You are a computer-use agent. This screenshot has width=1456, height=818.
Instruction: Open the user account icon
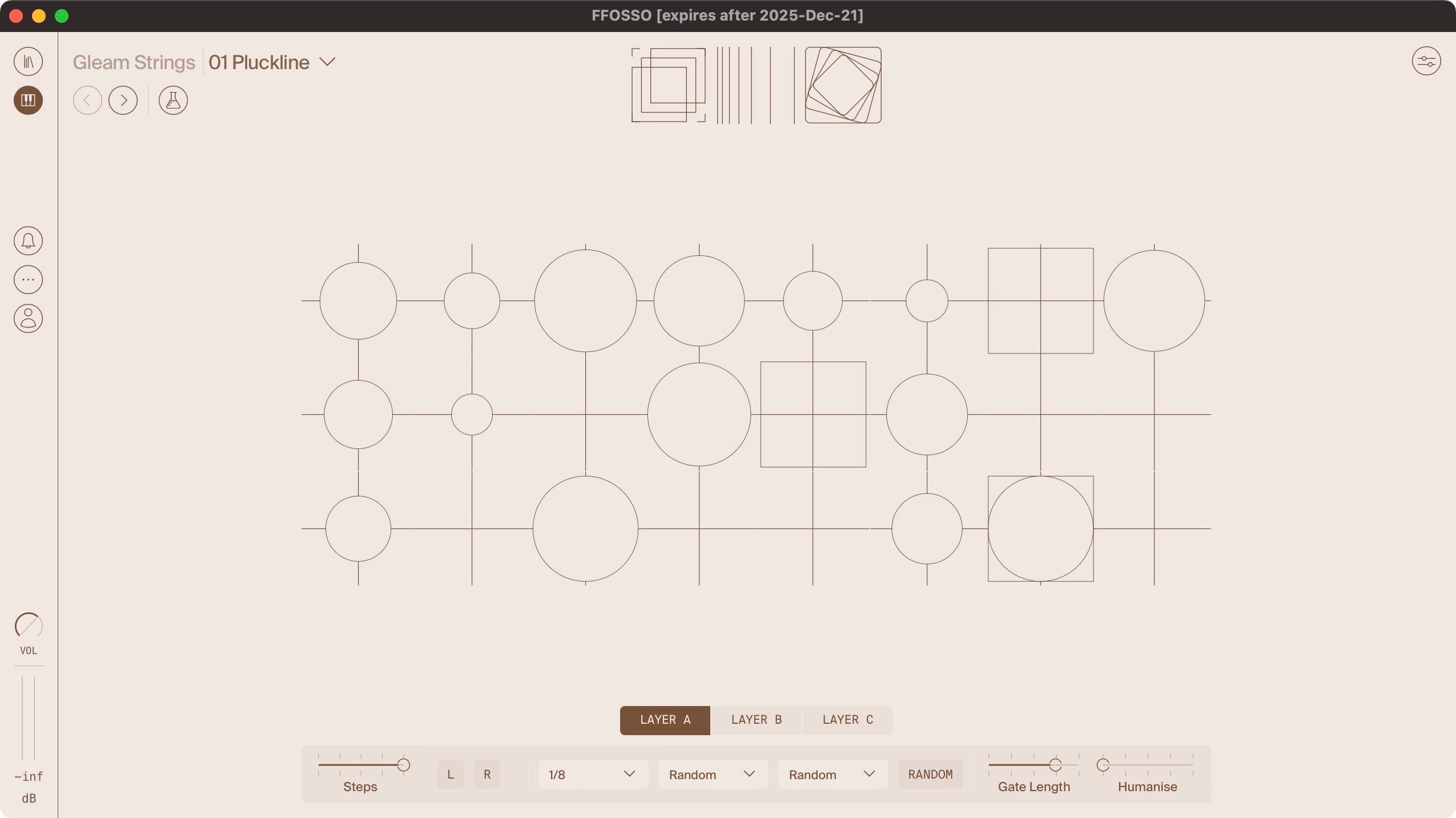28,318
